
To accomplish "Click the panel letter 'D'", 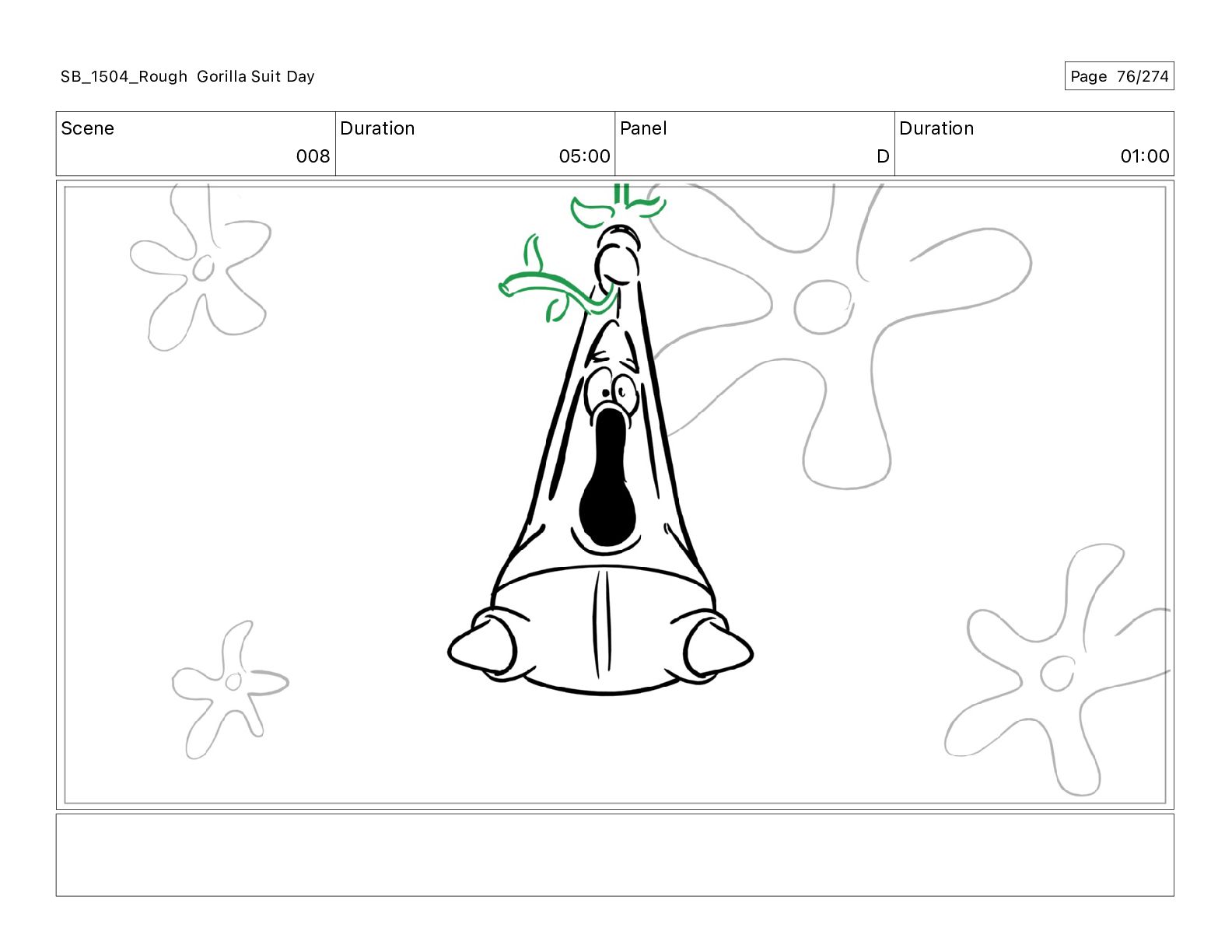I will [x=883, y=156].
